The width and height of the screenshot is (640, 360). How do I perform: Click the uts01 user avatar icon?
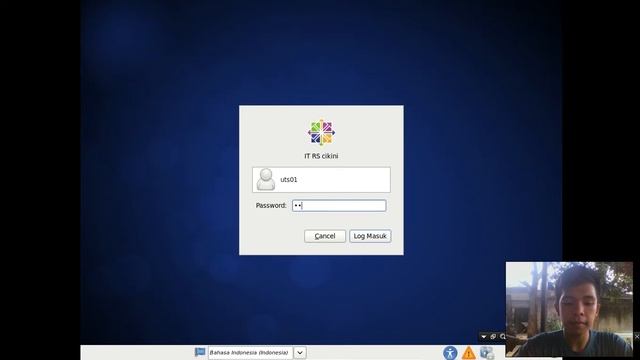(266, 180)
